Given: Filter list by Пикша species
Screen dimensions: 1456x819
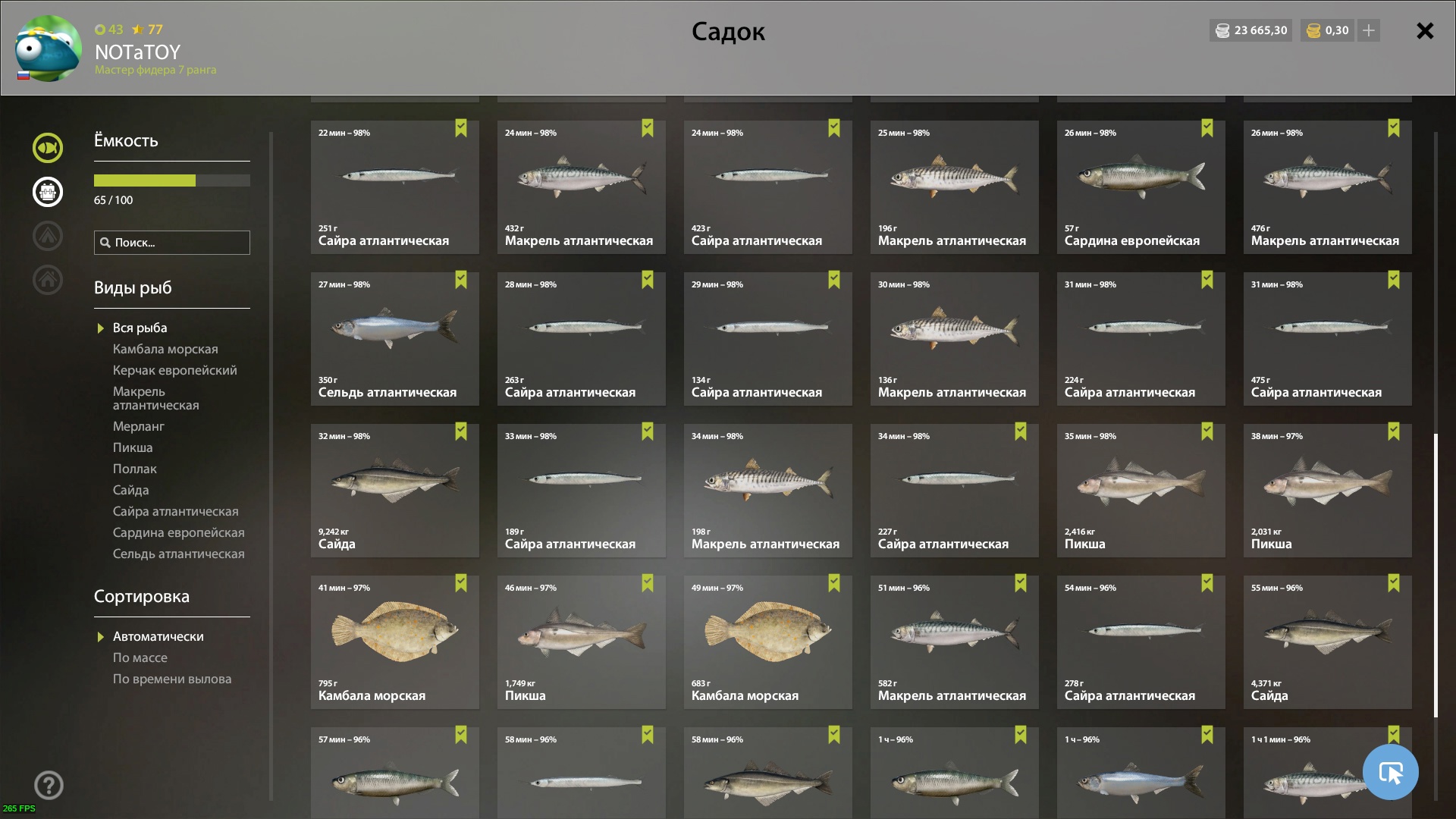Looking at the screenshot, I should (x=133, y=447).
